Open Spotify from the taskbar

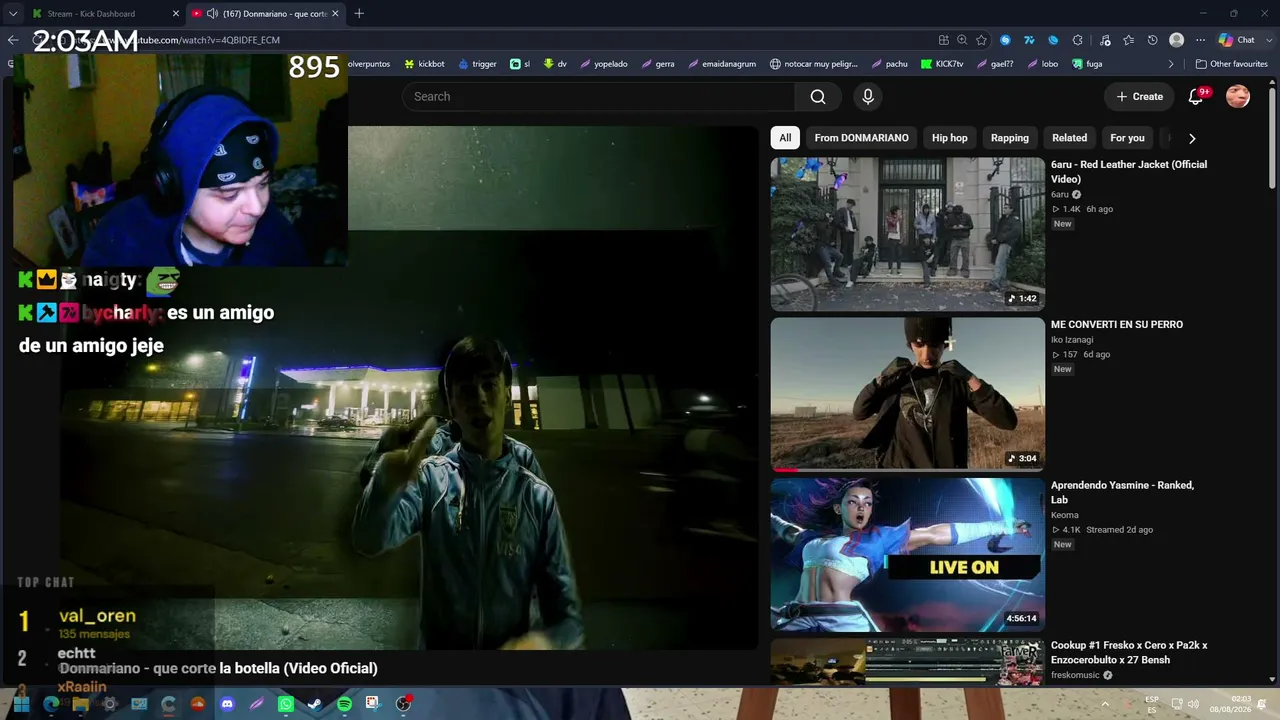coord(344,704)
